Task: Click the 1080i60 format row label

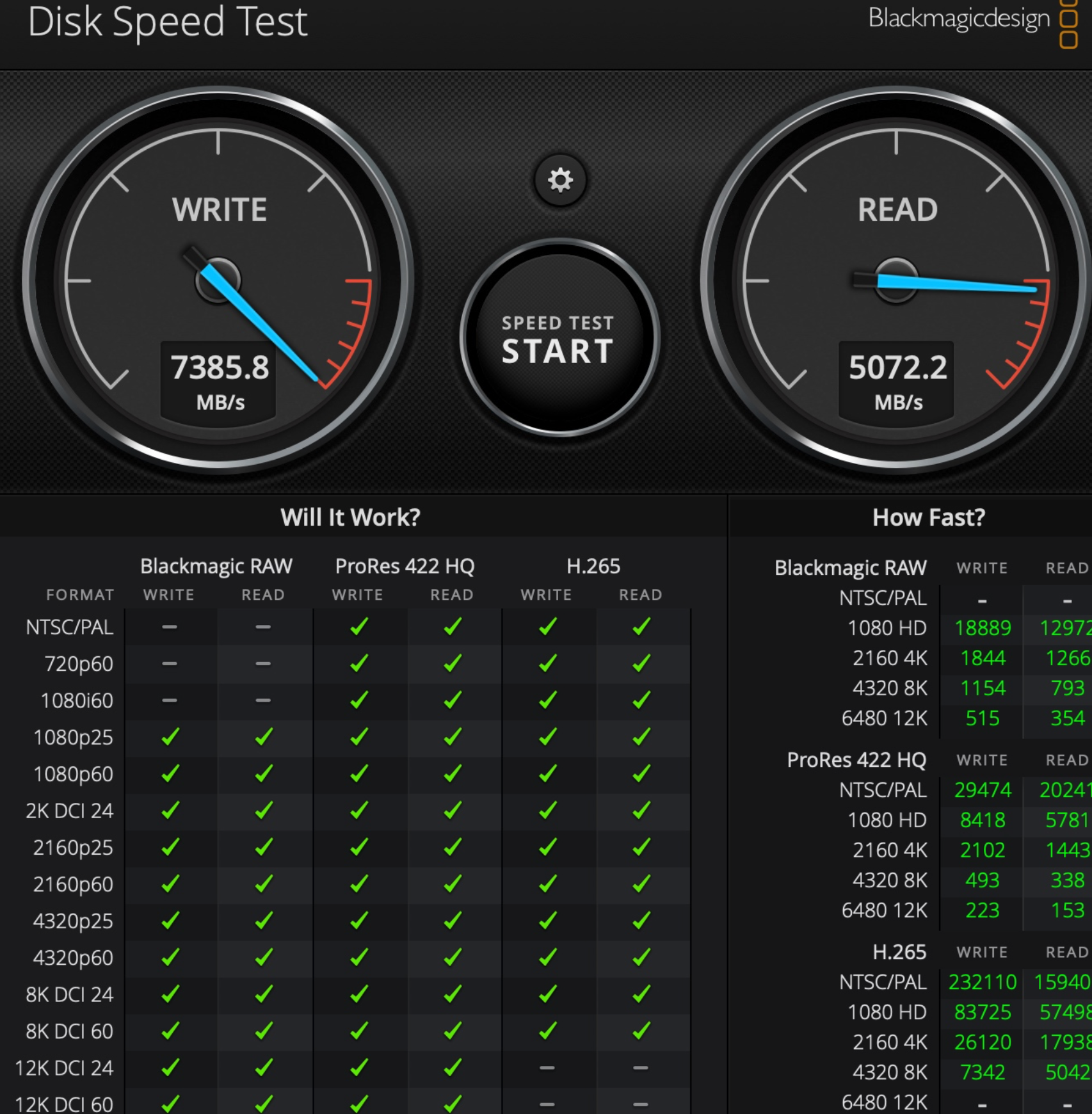Action: (77, 700)
